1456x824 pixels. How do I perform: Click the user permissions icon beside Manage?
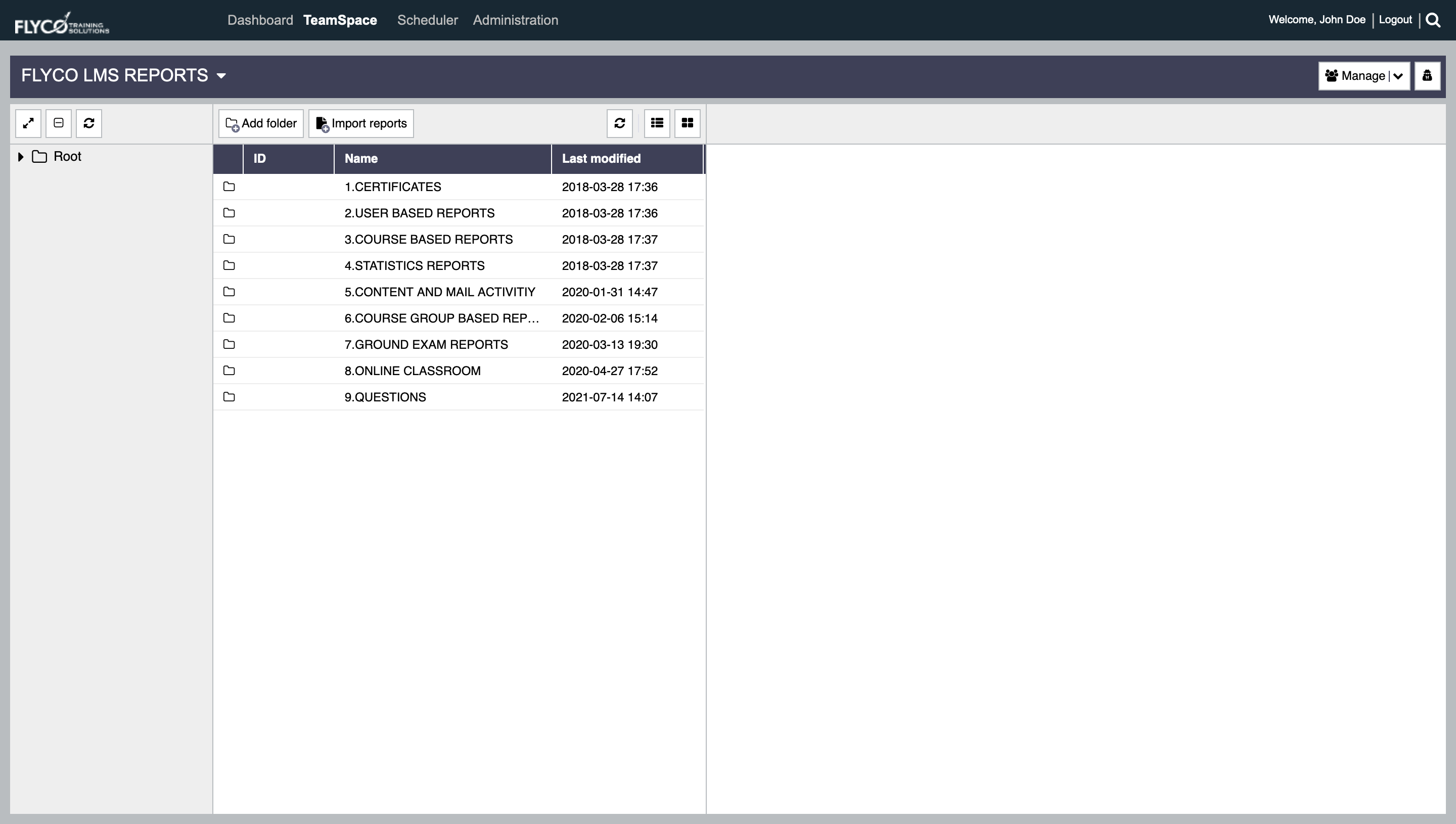1427,76
